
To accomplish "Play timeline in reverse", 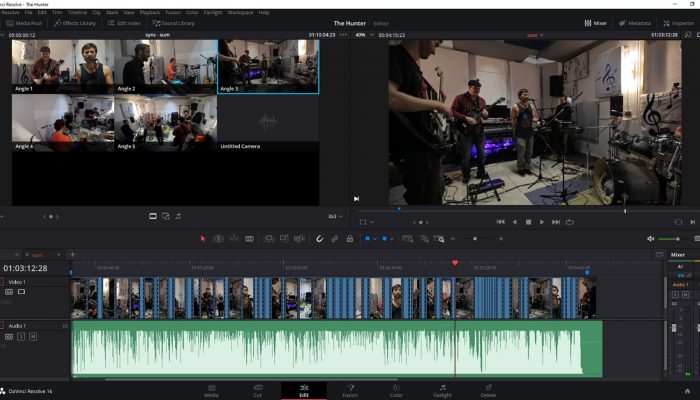I will 515,222.
